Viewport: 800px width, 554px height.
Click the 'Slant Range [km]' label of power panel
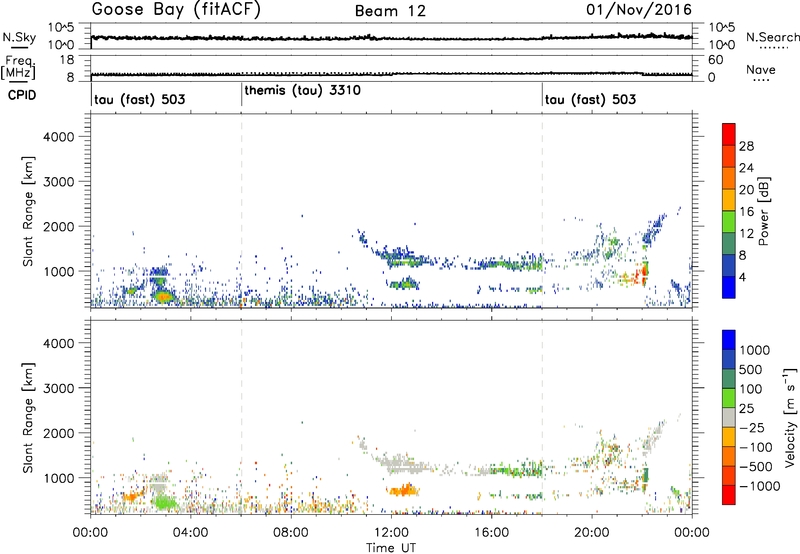[x=28, y=211]
